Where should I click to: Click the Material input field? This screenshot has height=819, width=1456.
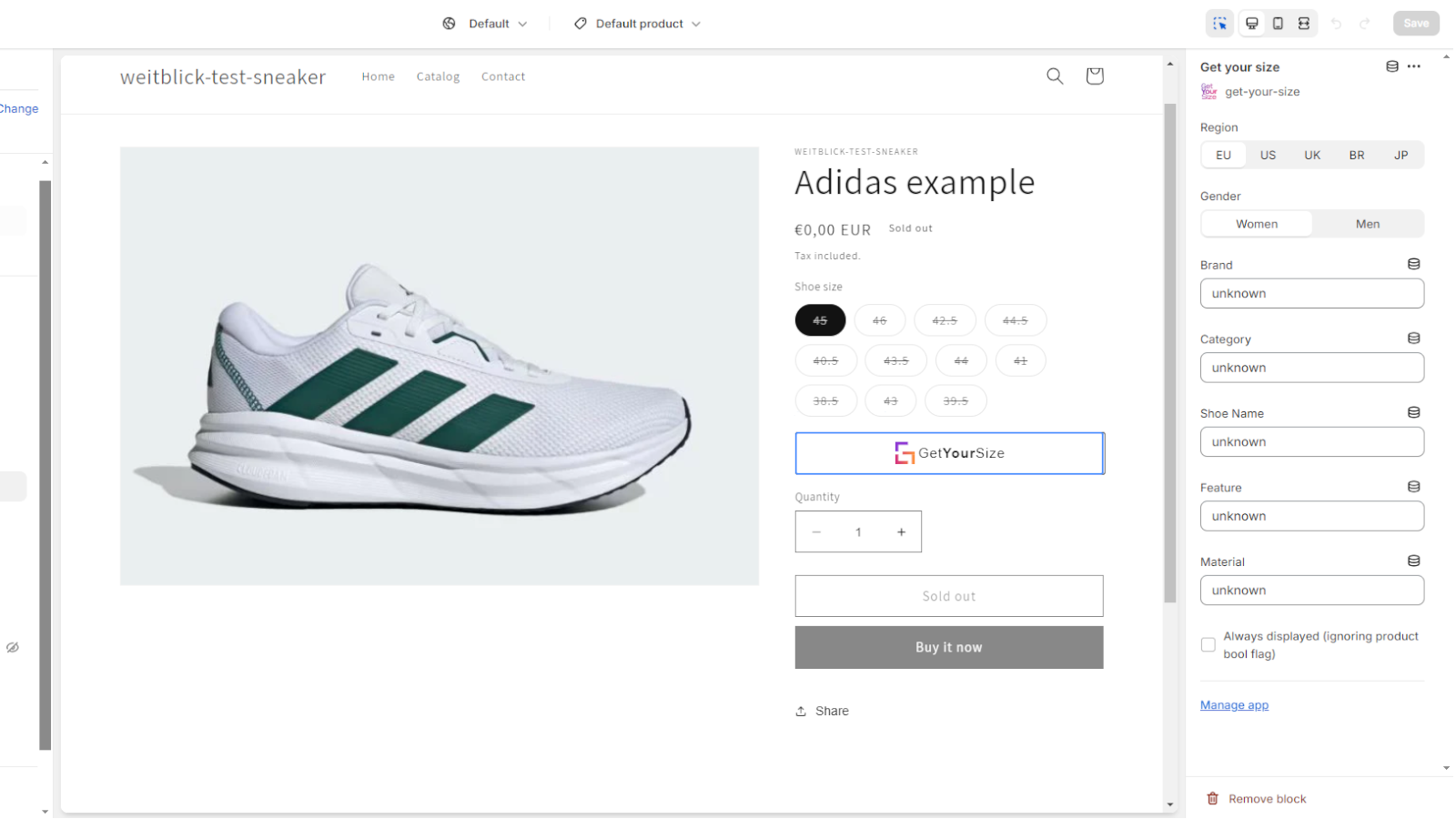[1312, 591]
